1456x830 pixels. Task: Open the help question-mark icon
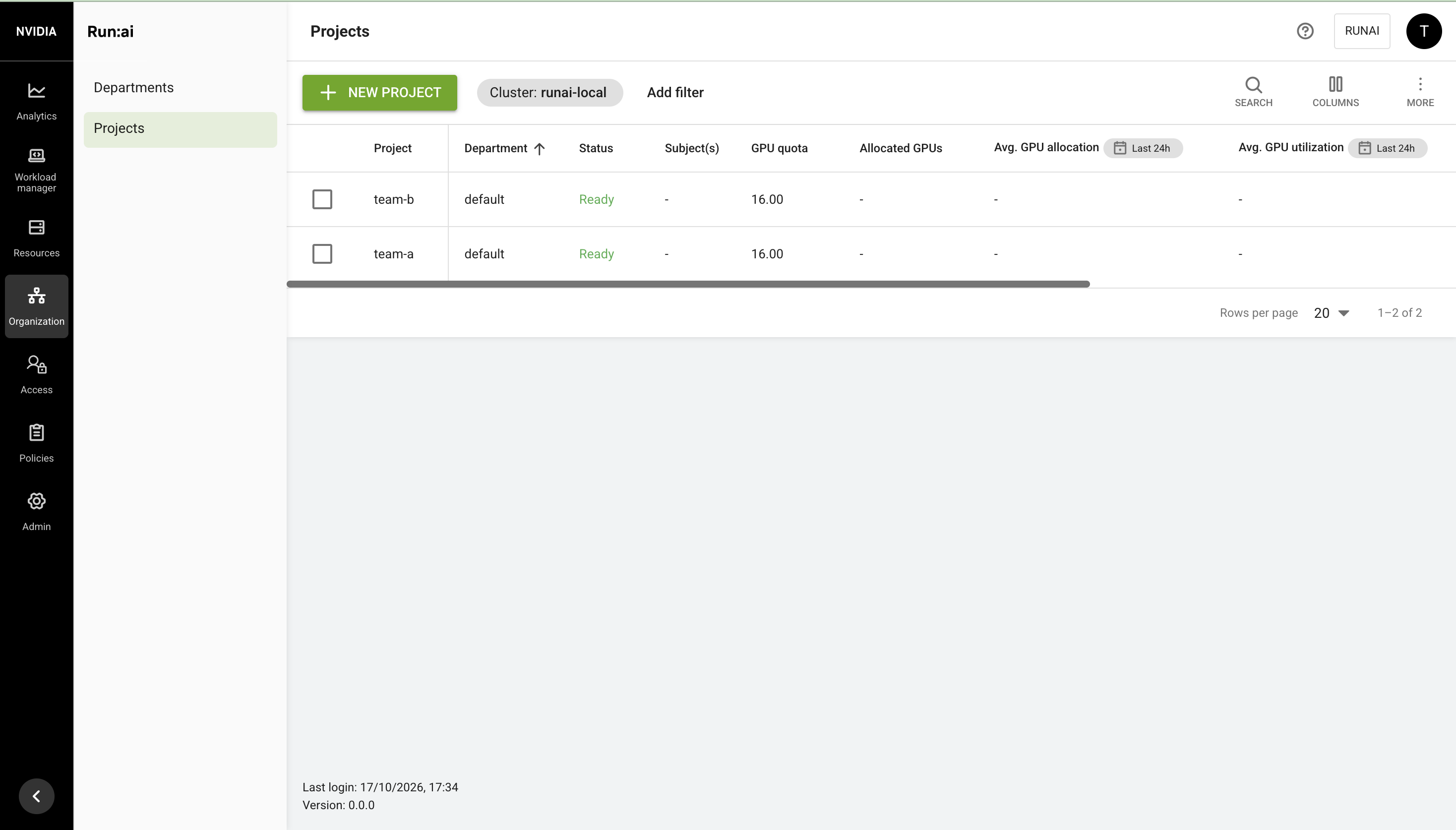[x=1305, y=31]
